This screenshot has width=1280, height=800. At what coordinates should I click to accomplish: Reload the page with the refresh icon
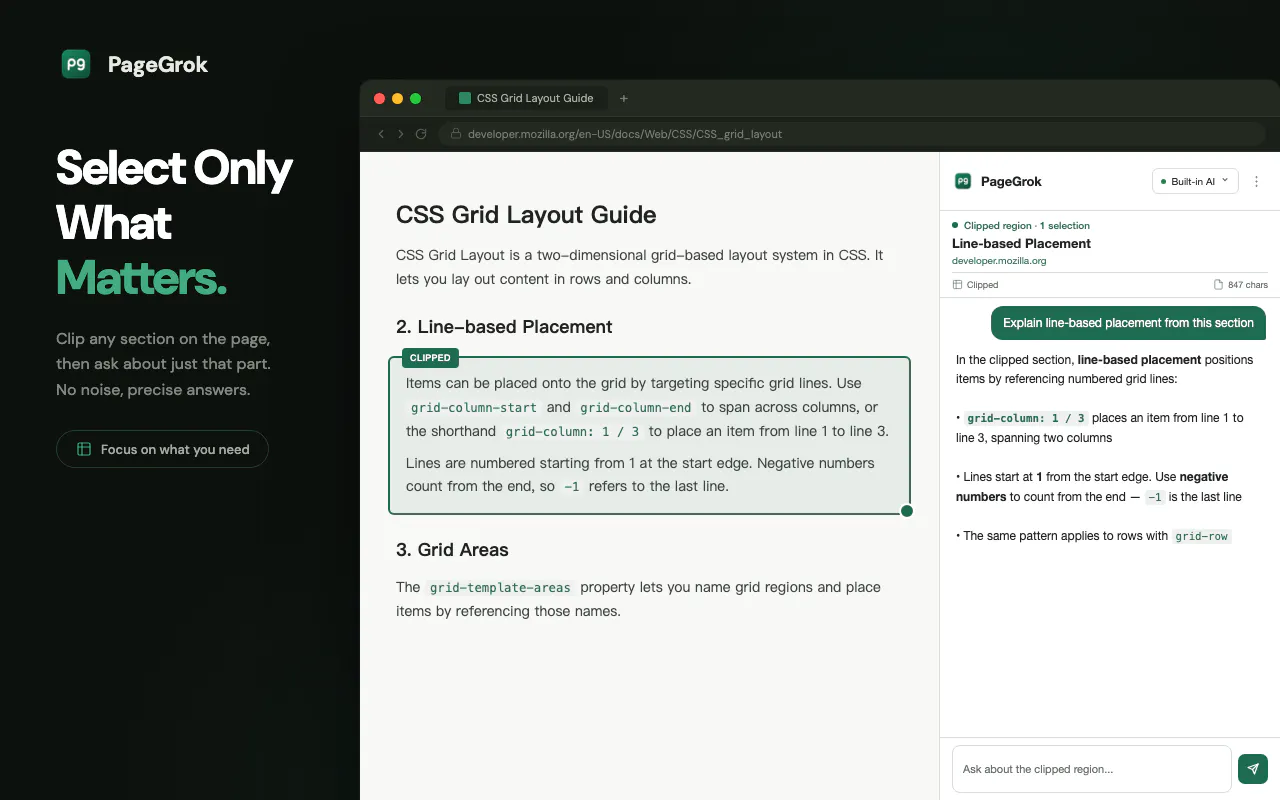(421, 134)
